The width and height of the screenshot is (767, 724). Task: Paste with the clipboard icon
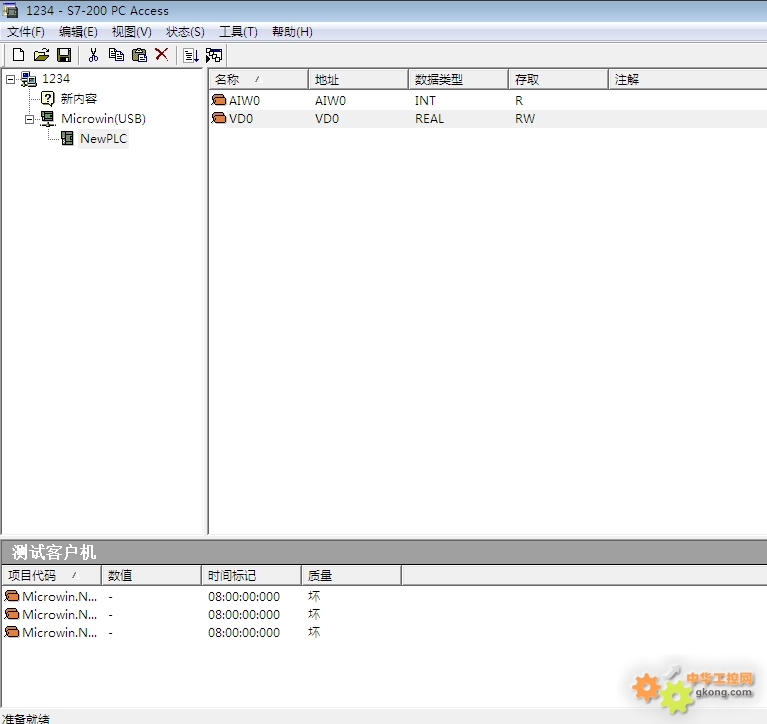coord(139,55)
